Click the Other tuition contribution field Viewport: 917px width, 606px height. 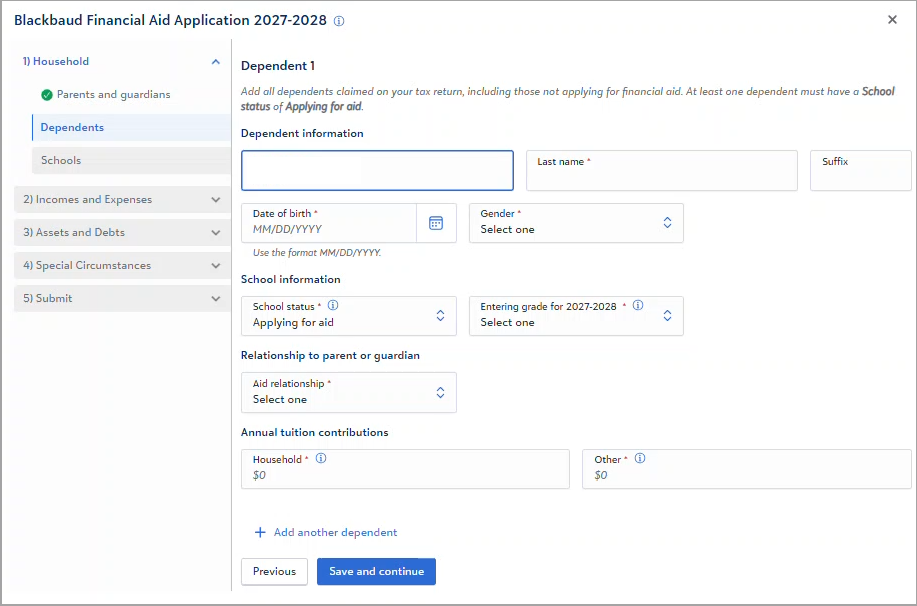point(747,469)
